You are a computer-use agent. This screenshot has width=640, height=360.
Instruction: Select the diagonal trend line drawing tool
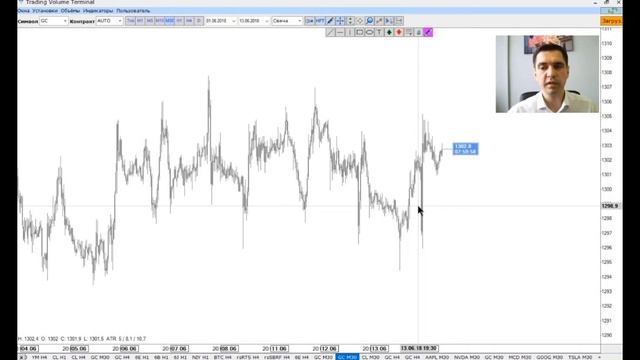click(330, 32)
